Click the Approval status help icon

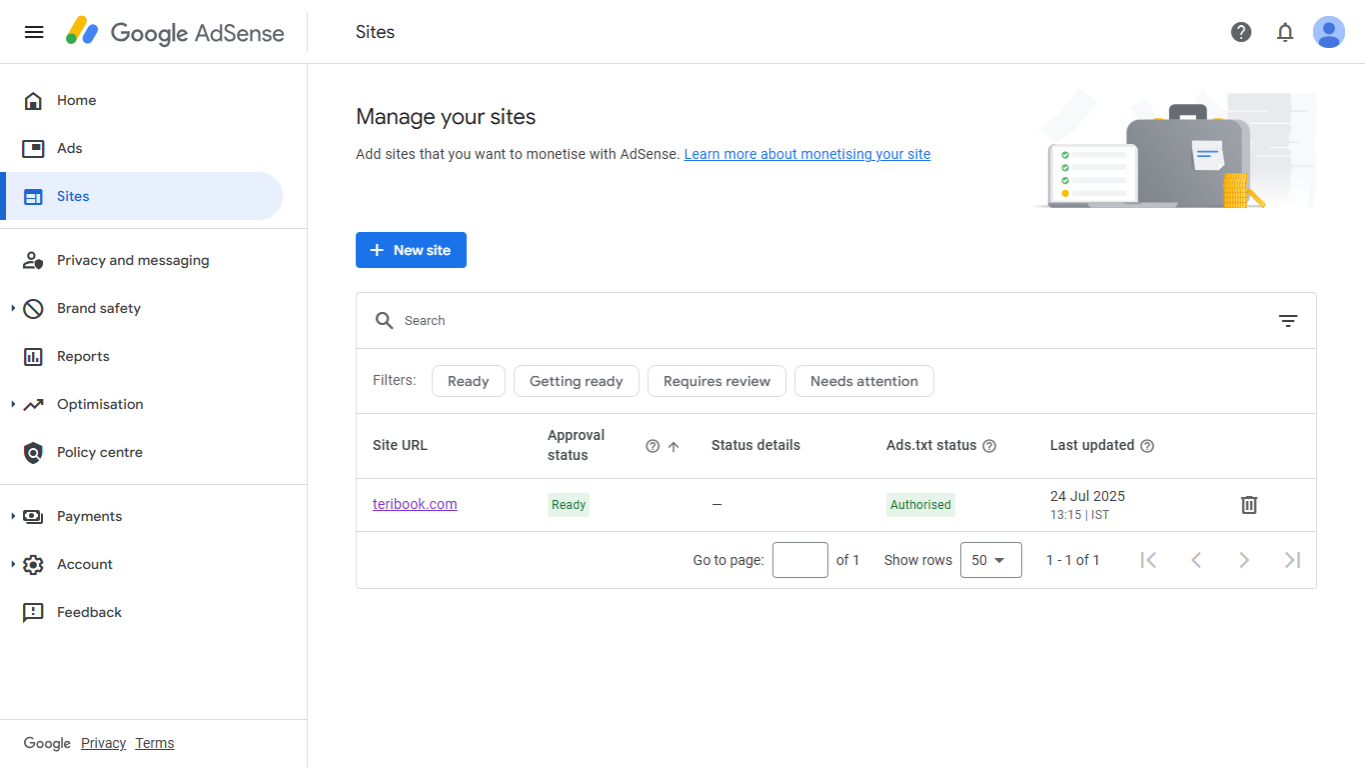point(653,446)
